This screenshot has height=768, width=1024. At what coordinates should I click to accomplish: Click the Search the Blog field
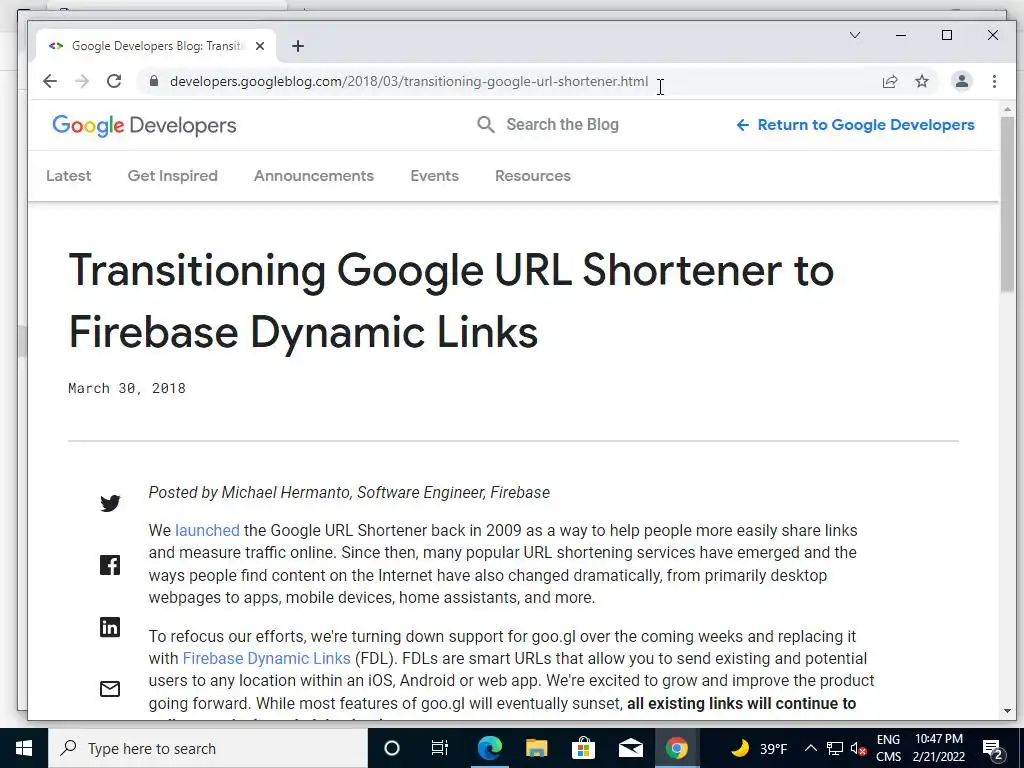tap(562, 124)
